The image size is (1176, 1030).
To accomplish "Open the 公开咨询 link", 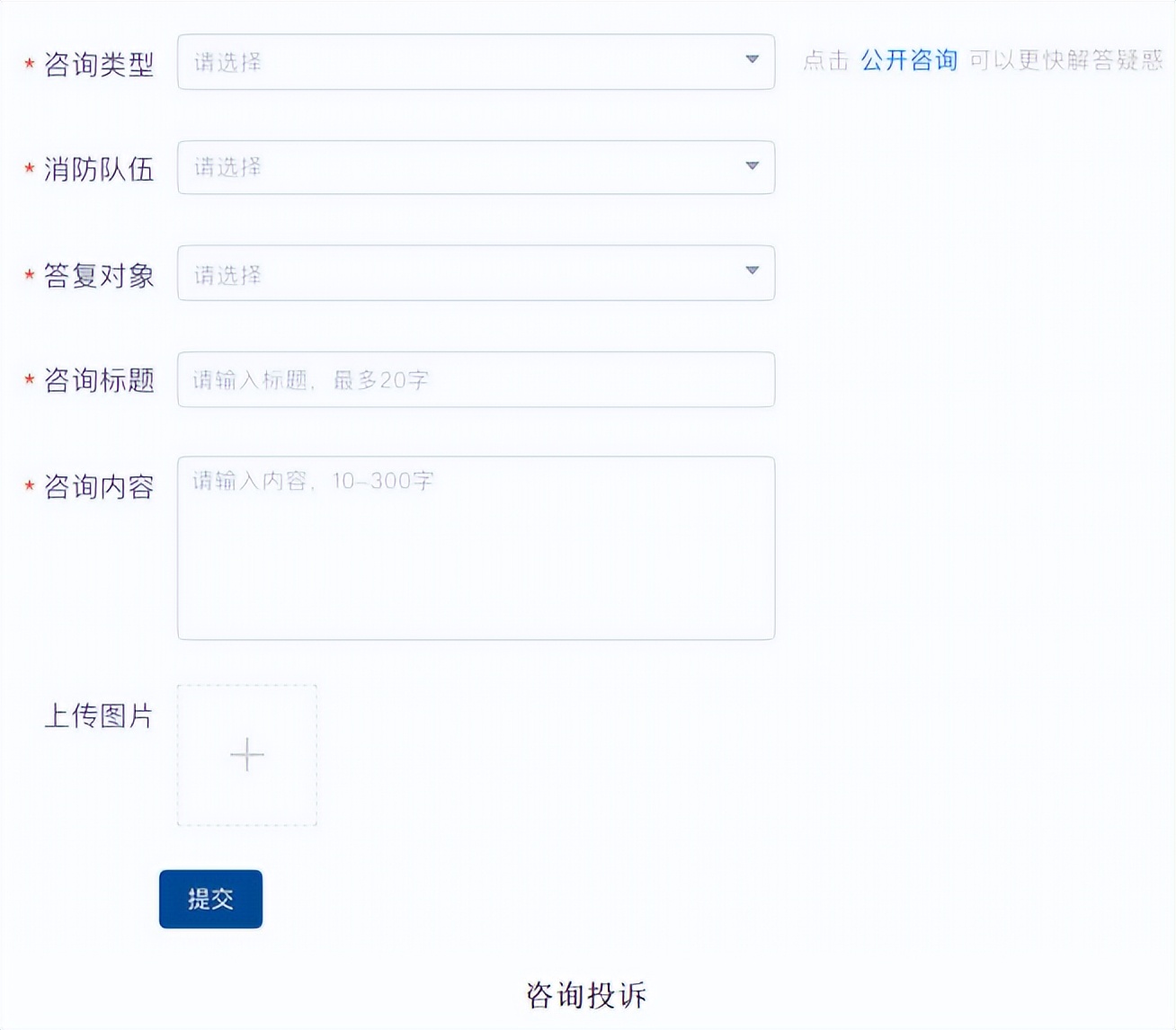I will pyautogui.click(x=908, y=60).
